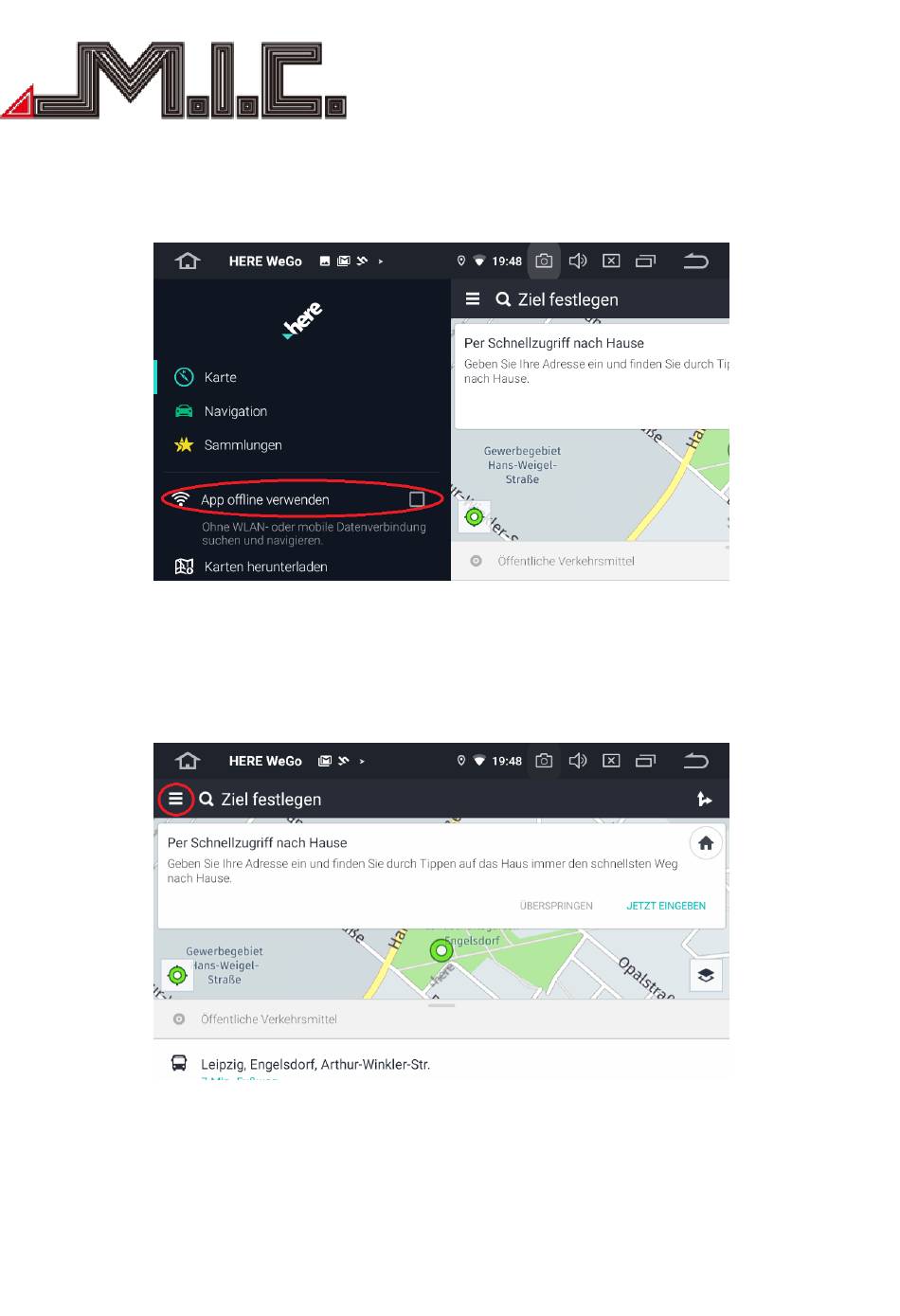
Task: Open Karten herunterladen
Action: [265, 567]
